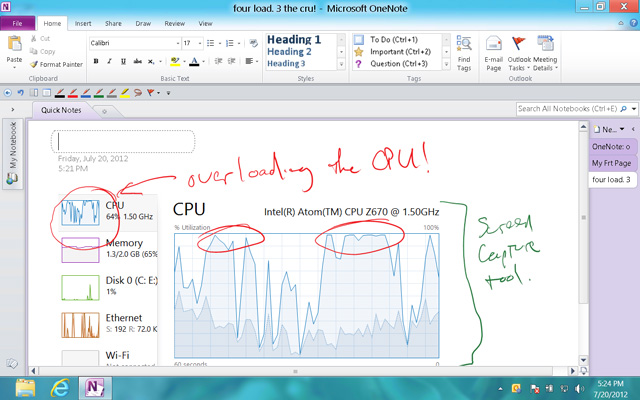The height and width of the screenshot is (400, 640).
Task: Clear formatting with the eraser icon
Action: coord(253,43)
